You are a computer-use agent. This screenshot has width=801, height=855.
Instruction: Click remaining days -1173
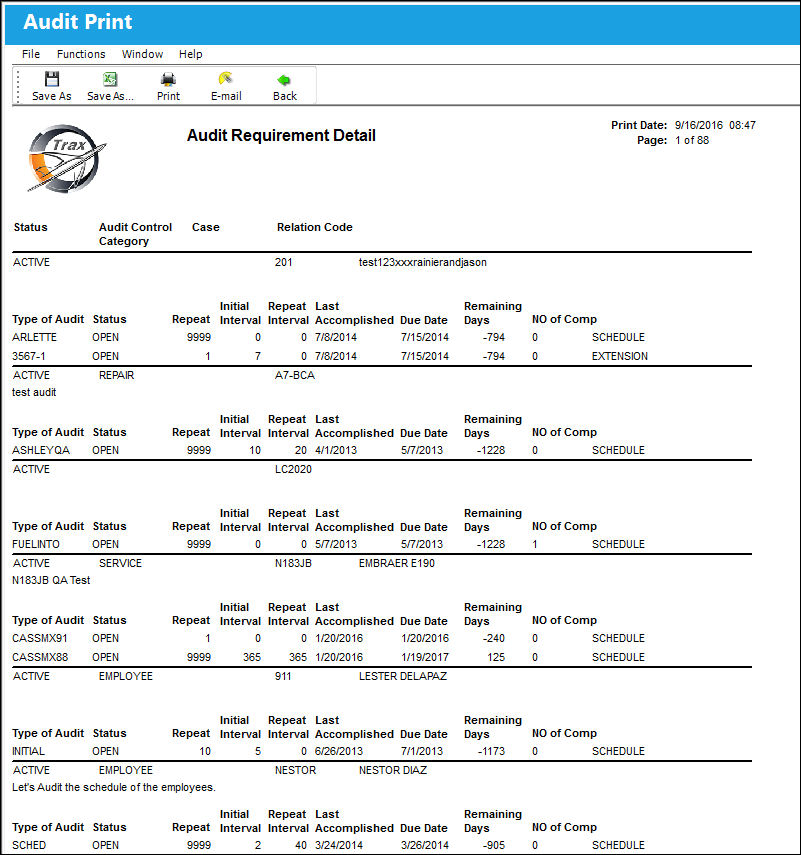pos(491,751)
